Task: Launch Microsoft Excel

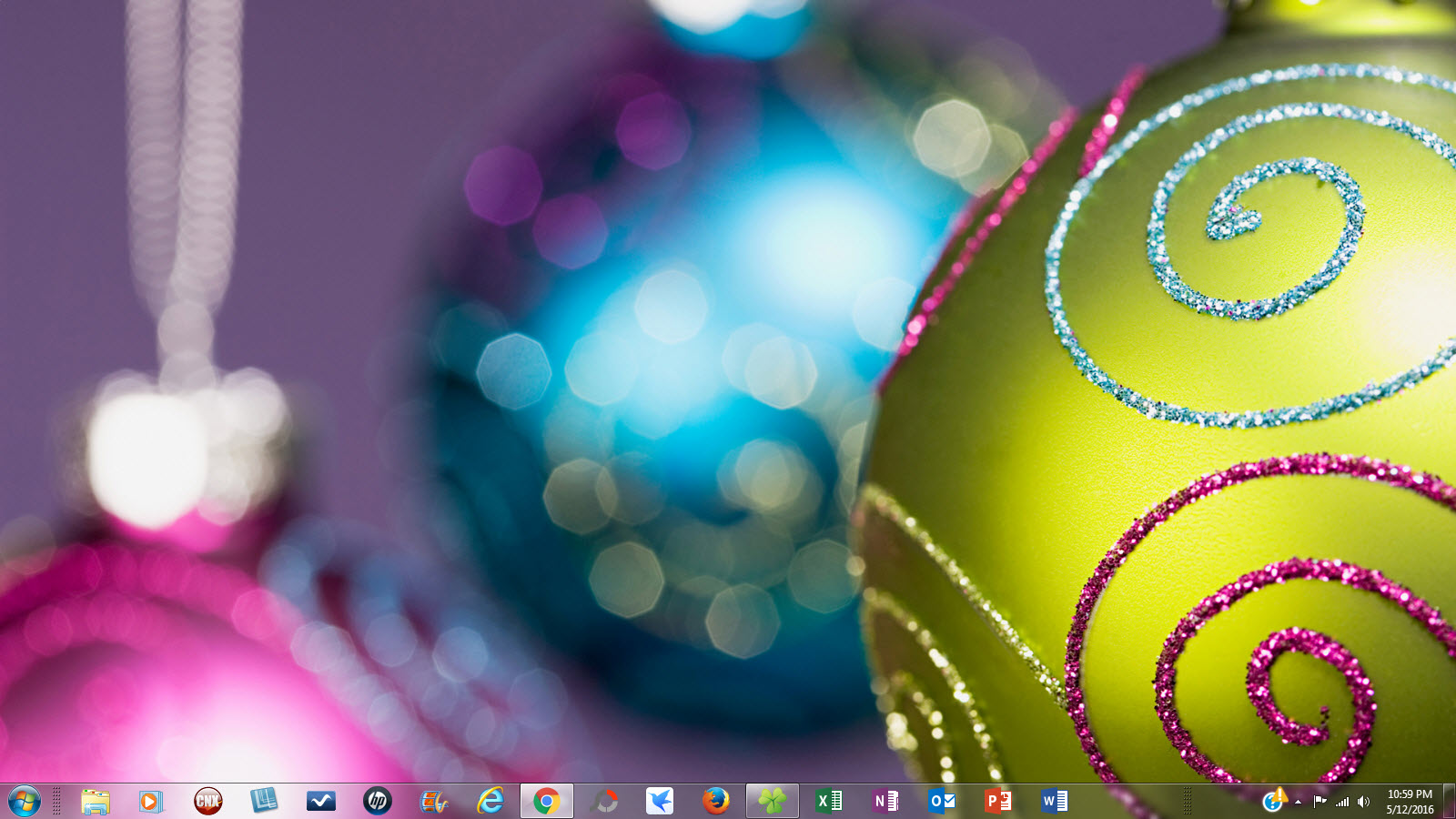Action: tap(829, 802)
